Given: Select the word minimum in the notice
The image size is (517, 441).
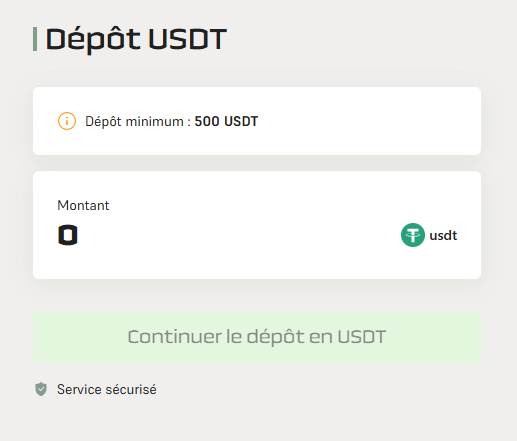Looking at the screenshot, I should [155, 121].
